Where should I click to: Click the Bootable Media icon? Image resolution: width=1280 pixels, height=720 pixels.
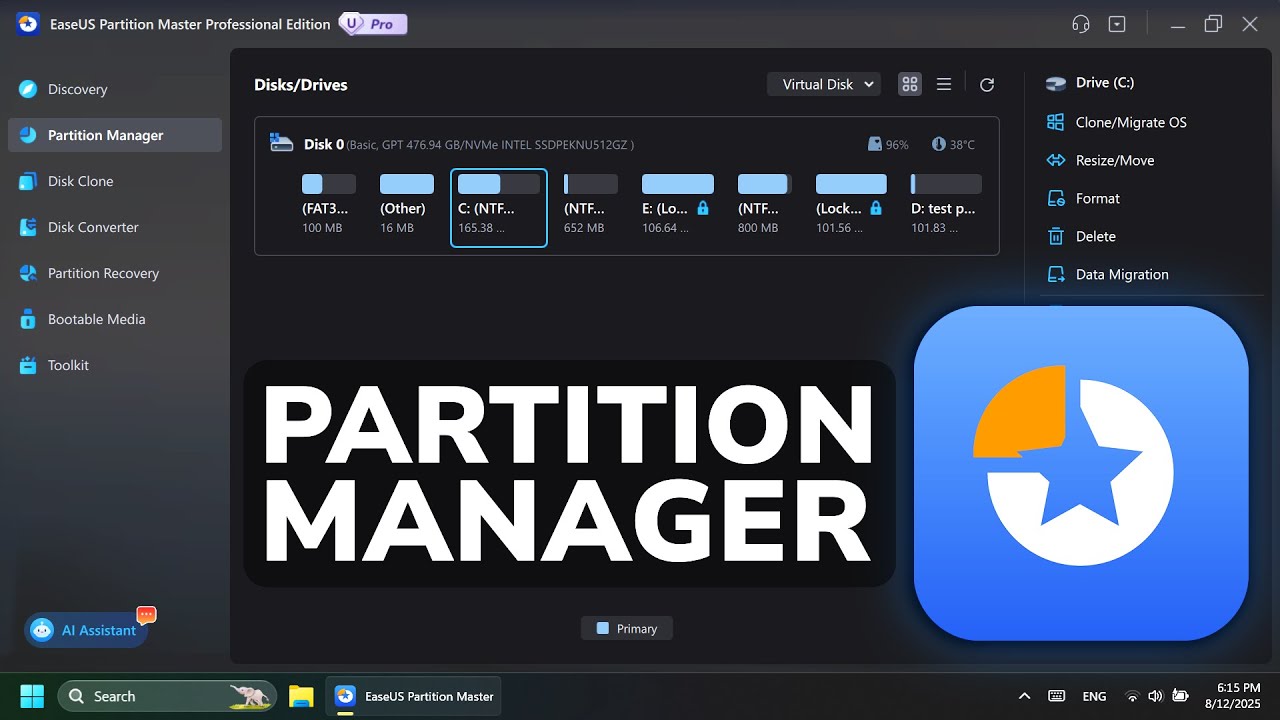pos(28,319)
